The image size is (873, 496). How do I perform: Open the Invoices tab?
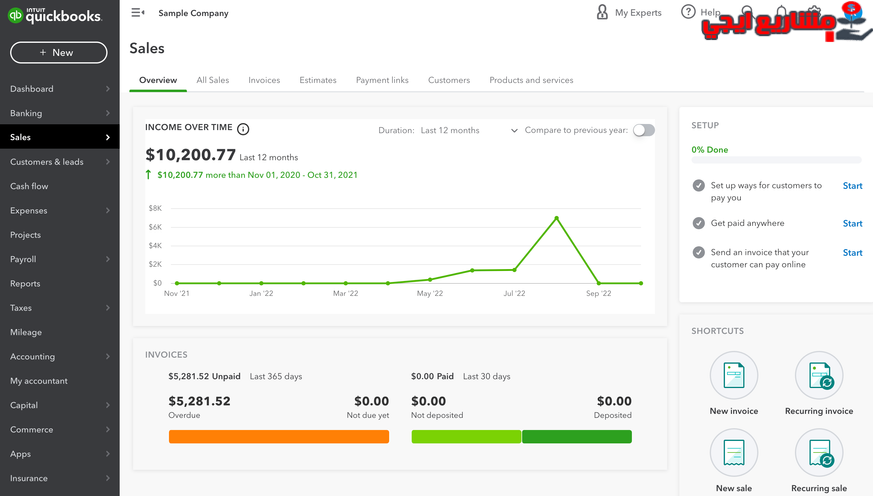click(x=264, y=80)
